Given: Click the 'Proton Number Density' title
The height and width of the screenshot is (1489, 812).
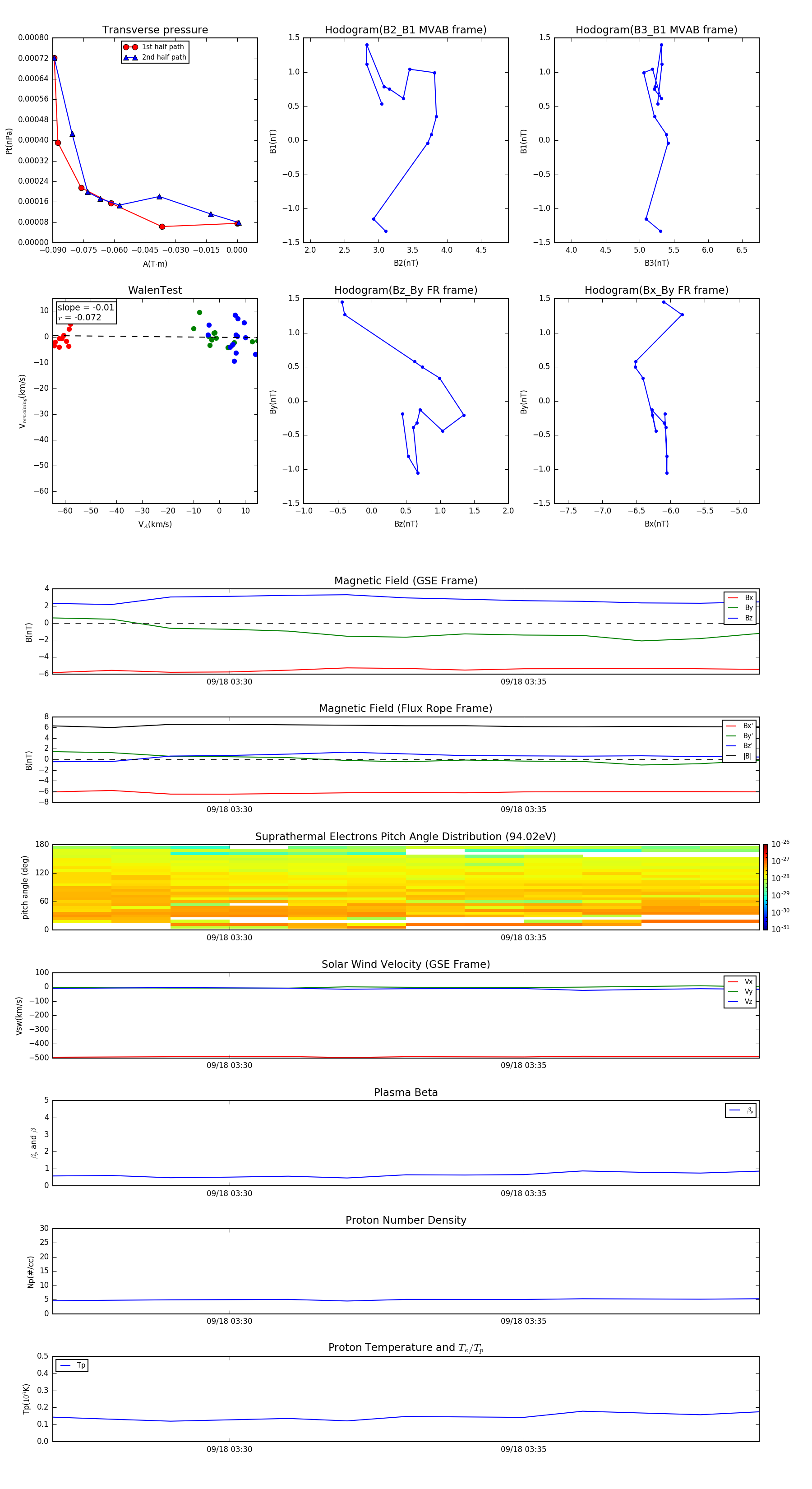Looking at the screenshot, I should click(406, 1220).
